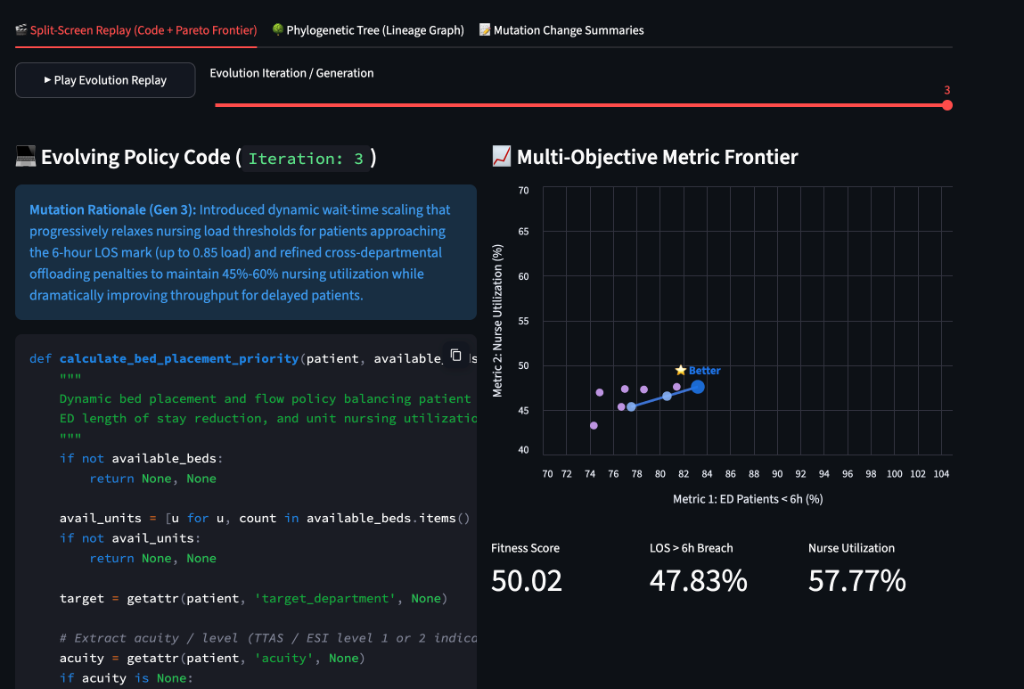Click the blue frontier point at start of line
This screenshot has width=1024, height=689.
point(632,407)
